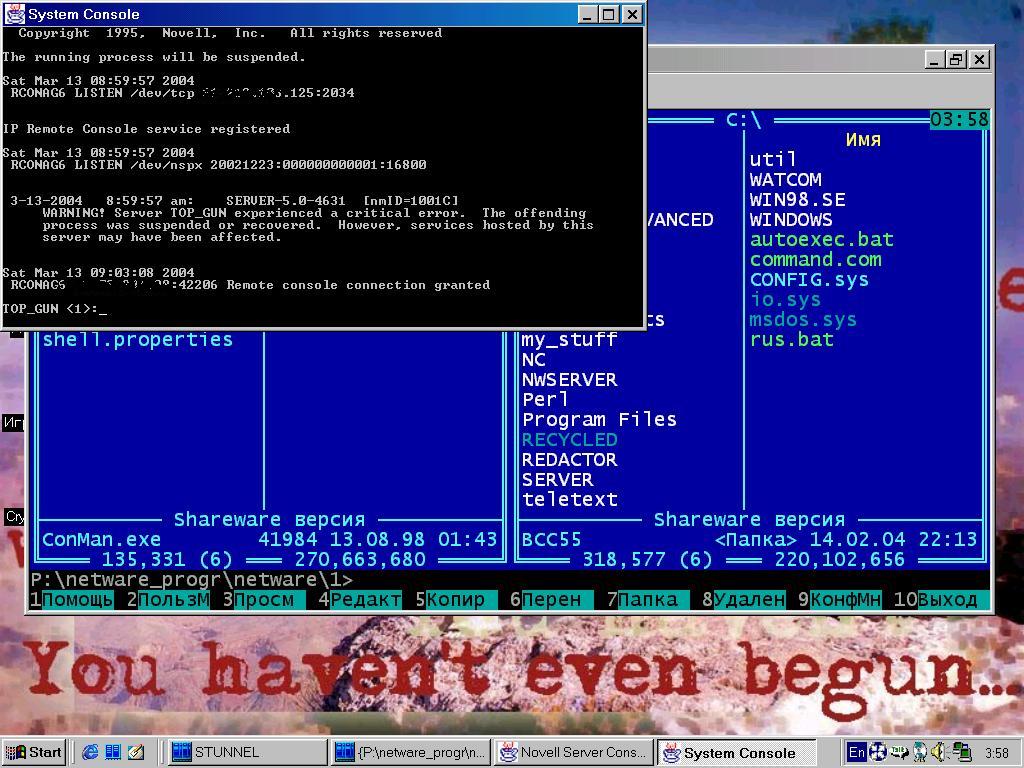Click the round blue tray icon
This screenshot has width=1024, height=768.
(878, 752)
